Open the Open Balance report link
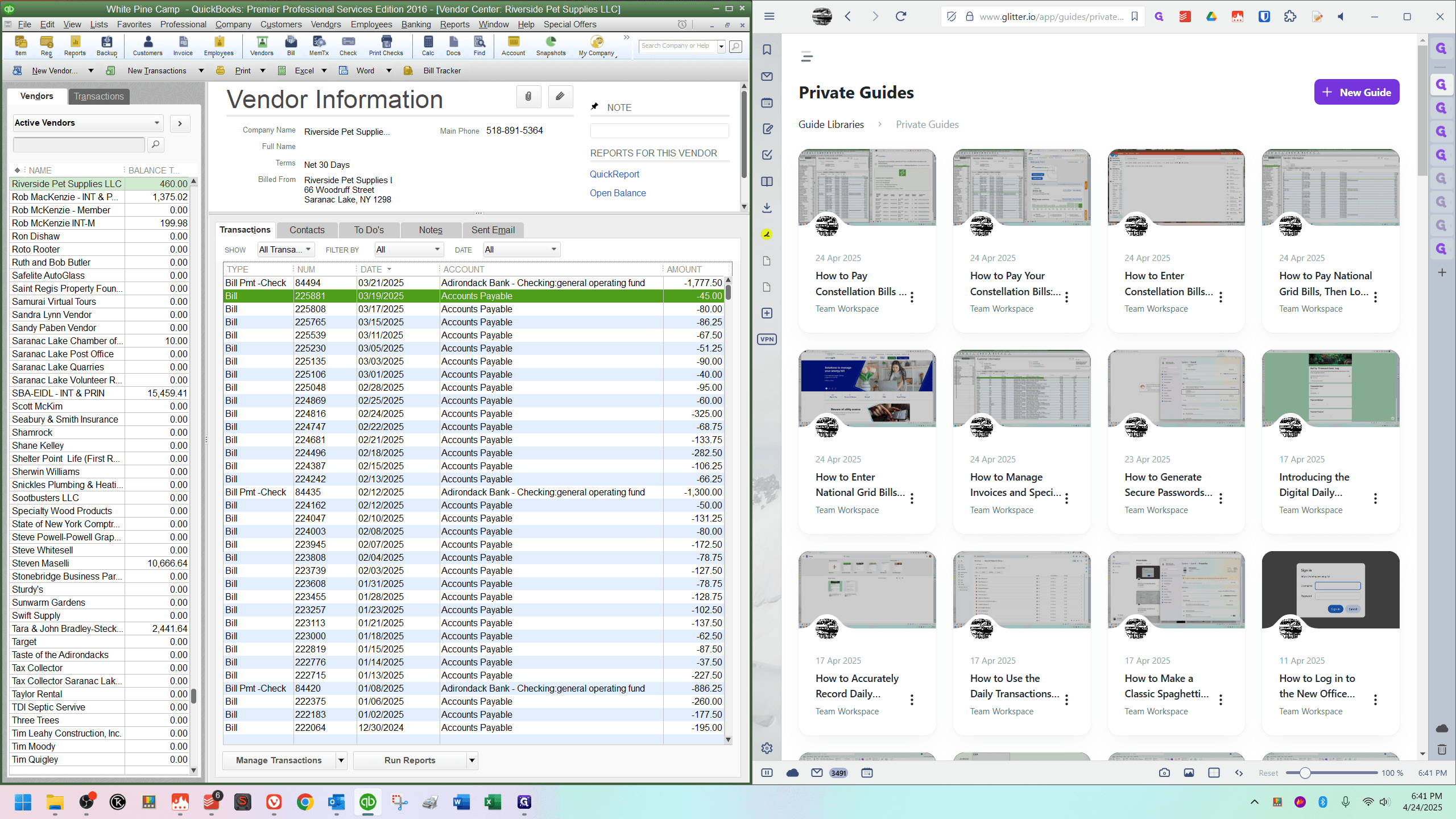Image resolution: width=1456 pixels, height=819 pixels. 618,193
